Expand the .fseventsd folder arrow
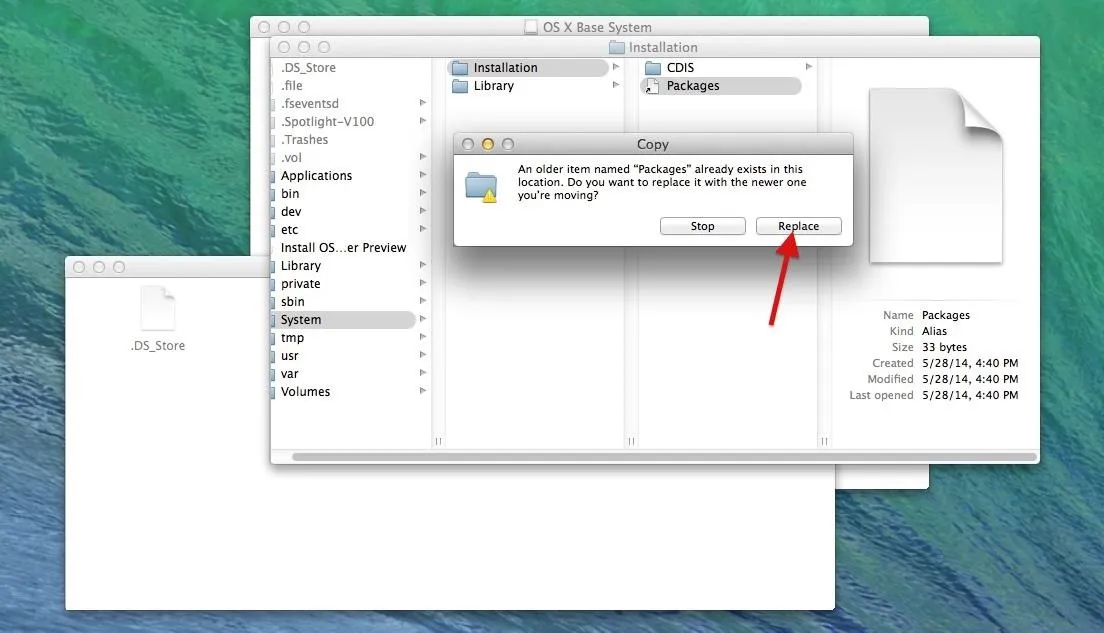 click(x=423, y=103)
